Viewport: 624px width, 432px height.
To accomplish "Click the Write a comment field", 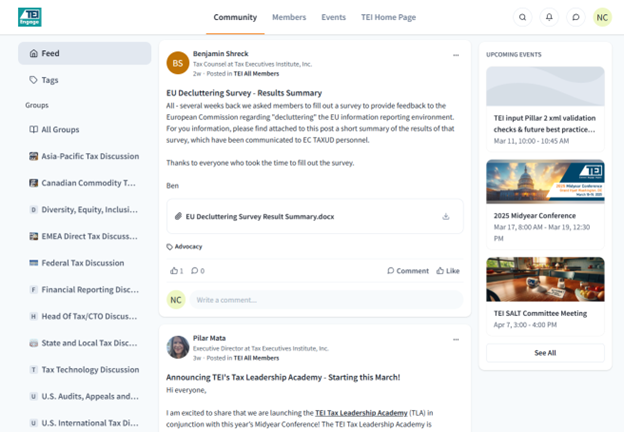I will click(326, 300).
